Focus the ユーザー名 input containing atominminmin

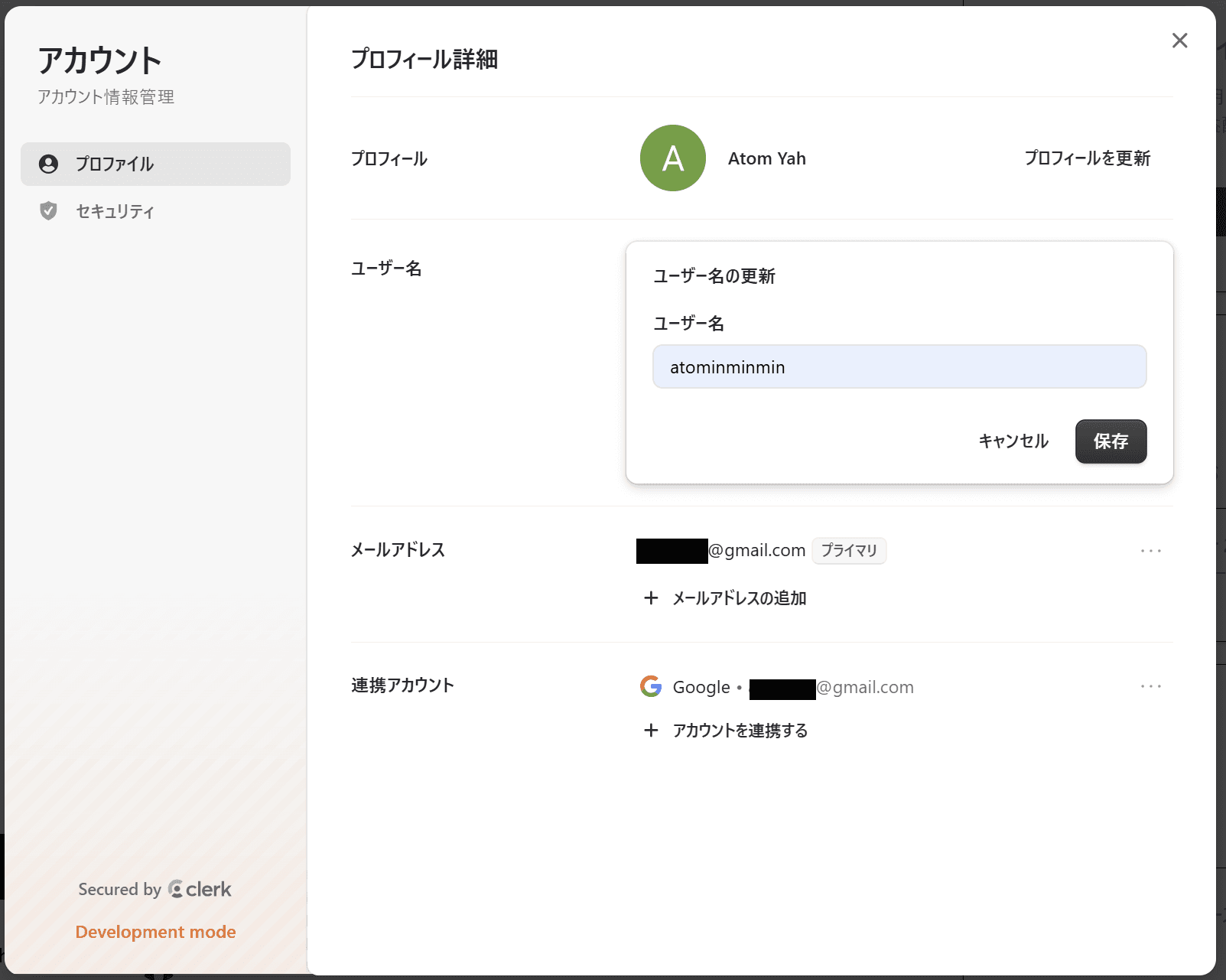899,367
